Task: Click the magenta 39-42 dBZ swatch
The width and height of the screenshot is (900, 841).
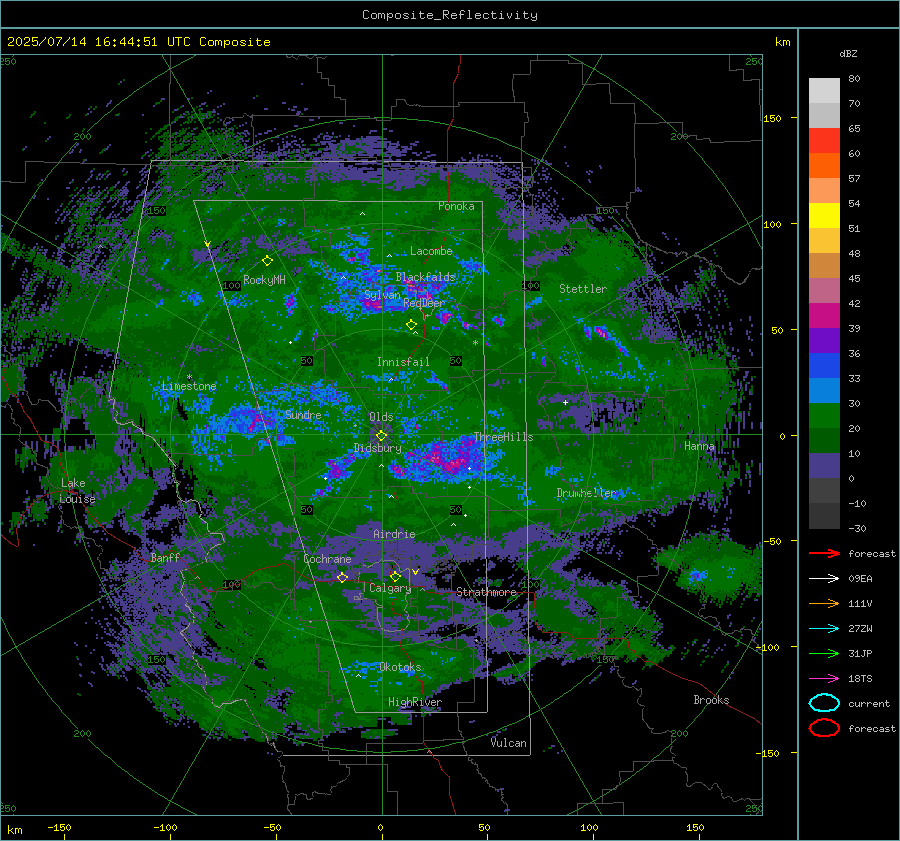Action: tap(824, 316)
